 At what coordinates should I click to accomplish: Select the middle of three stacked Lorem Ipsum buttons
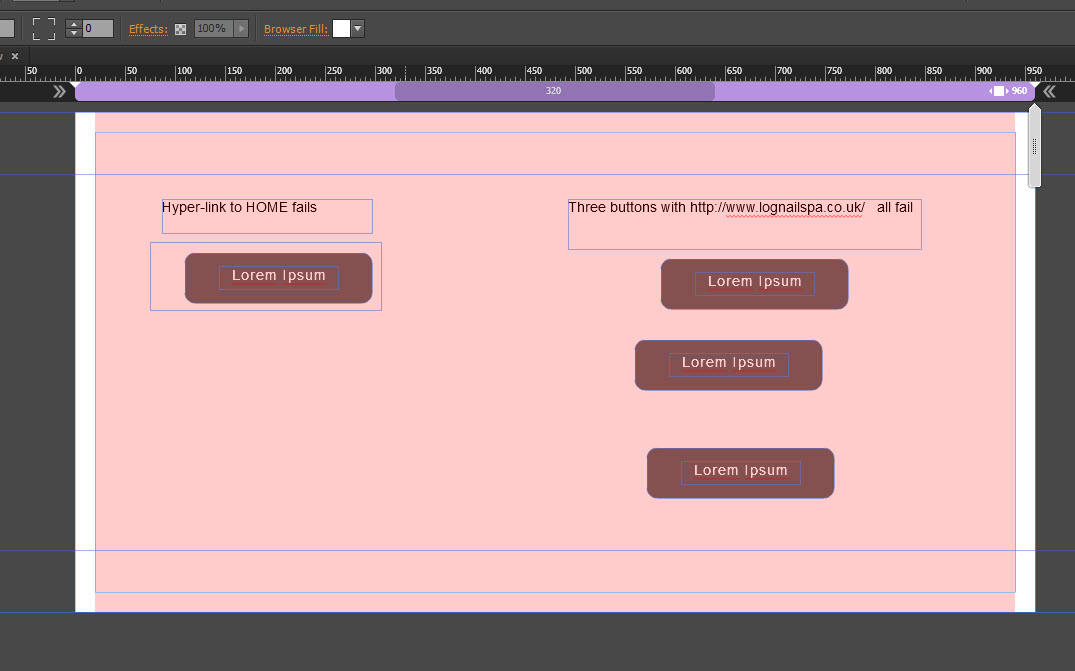728,365
